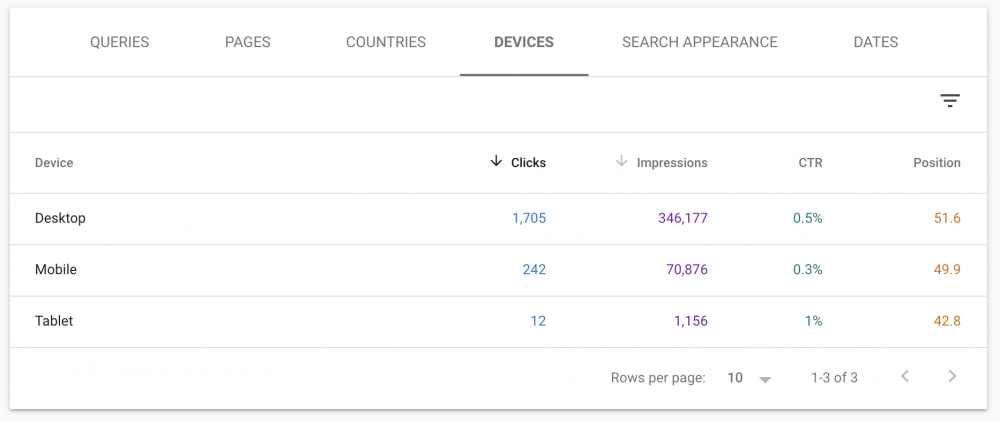Select the Countries tab
Viewport: 1000px width, 422px height.
pos(385,42)
